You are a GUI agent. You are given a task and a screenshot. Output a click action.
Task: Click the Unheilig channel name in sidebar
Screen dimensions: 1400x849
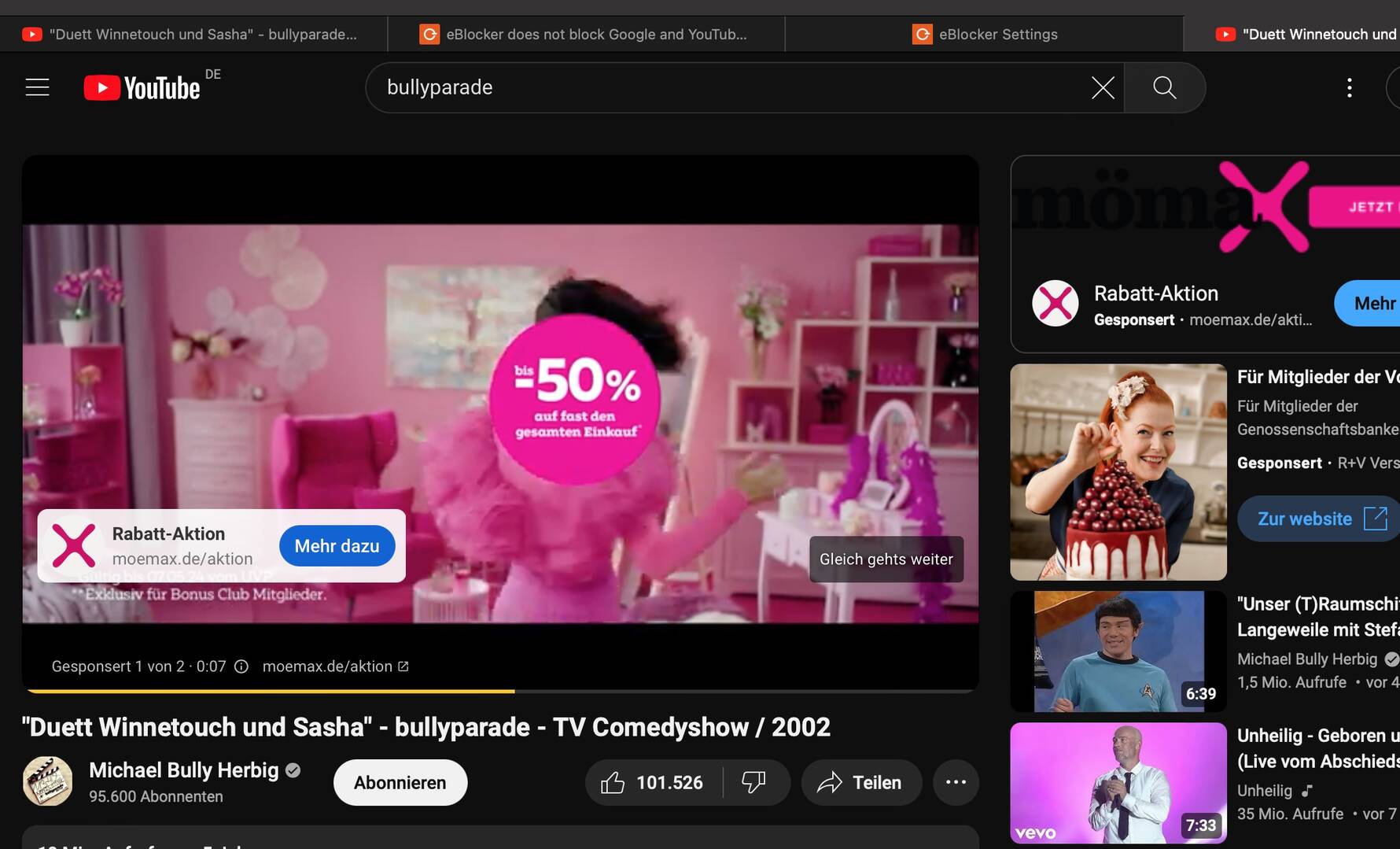1265,790
